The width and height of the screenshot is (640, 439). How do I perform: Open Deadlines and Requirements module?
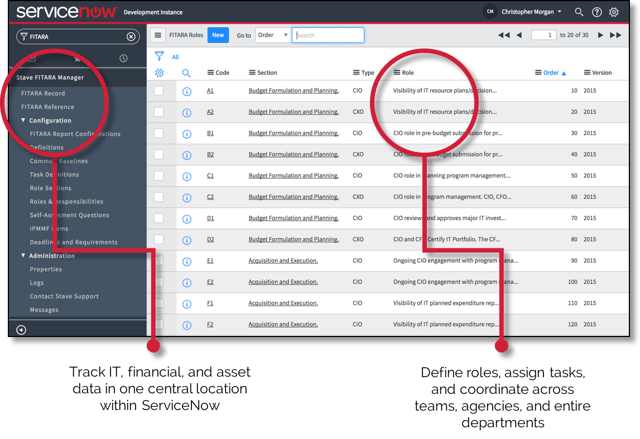pos(73,242)
